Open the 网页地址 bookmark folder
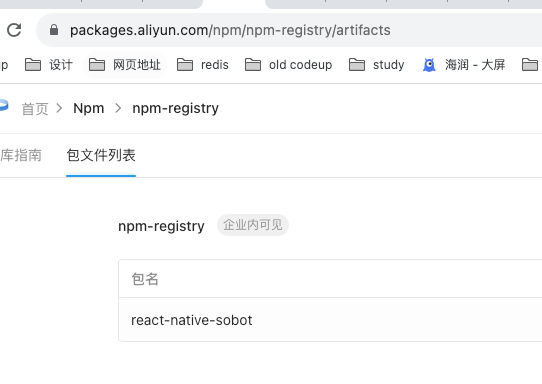The image size is (542, 384). (x=125, y=65)
